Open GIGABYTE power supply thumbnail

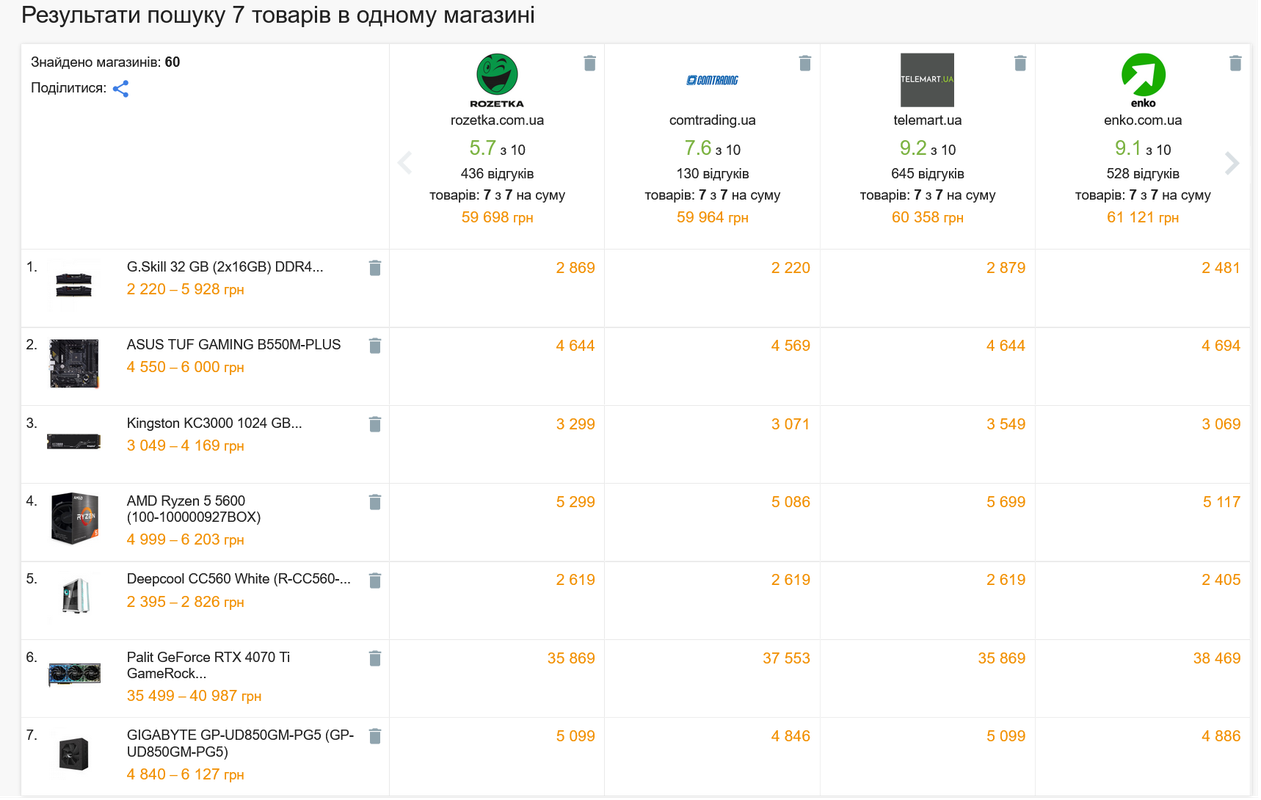74,753
